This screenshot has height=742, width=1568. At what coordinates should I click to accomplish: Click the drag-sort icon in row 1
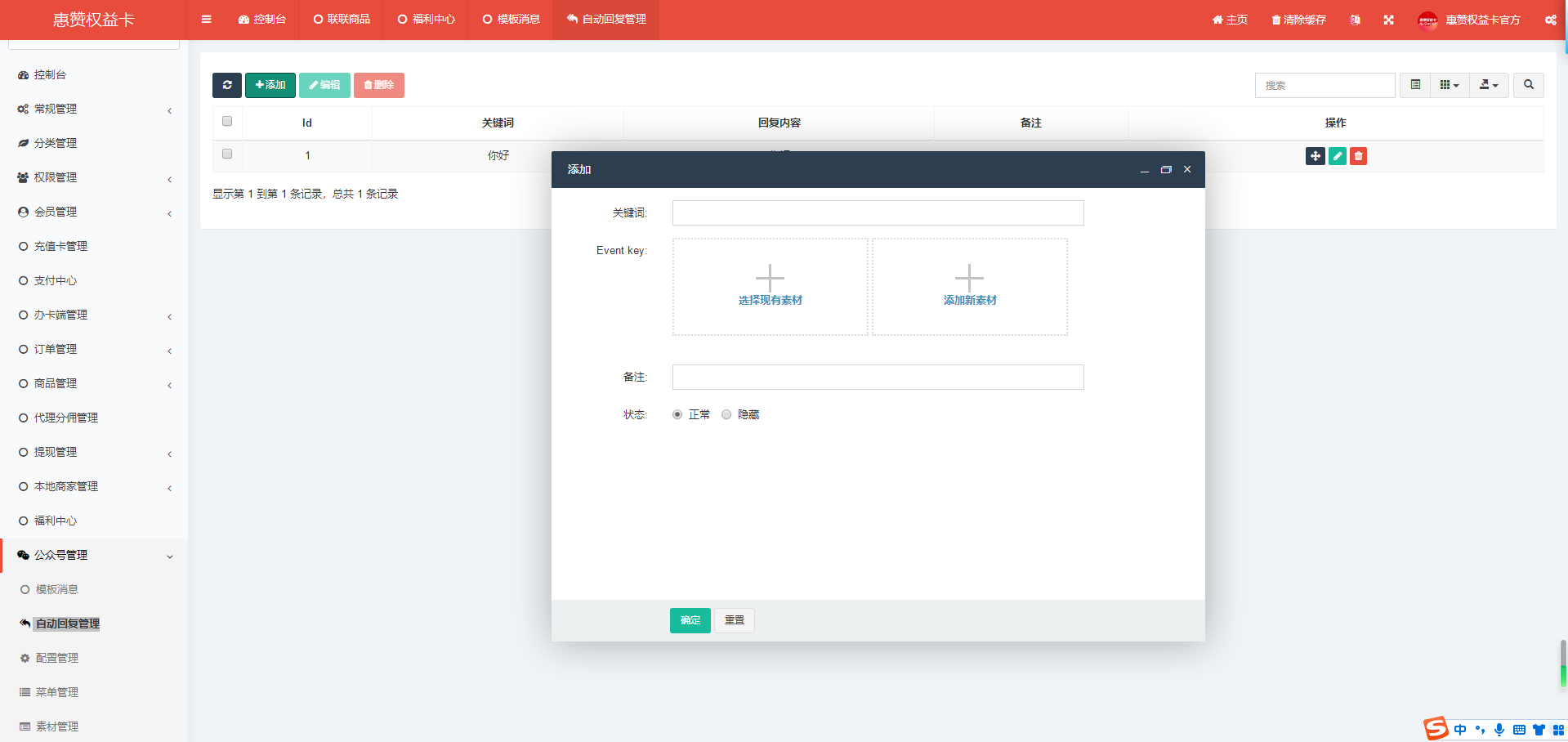pyautogui.click(x=1315, y=156)
